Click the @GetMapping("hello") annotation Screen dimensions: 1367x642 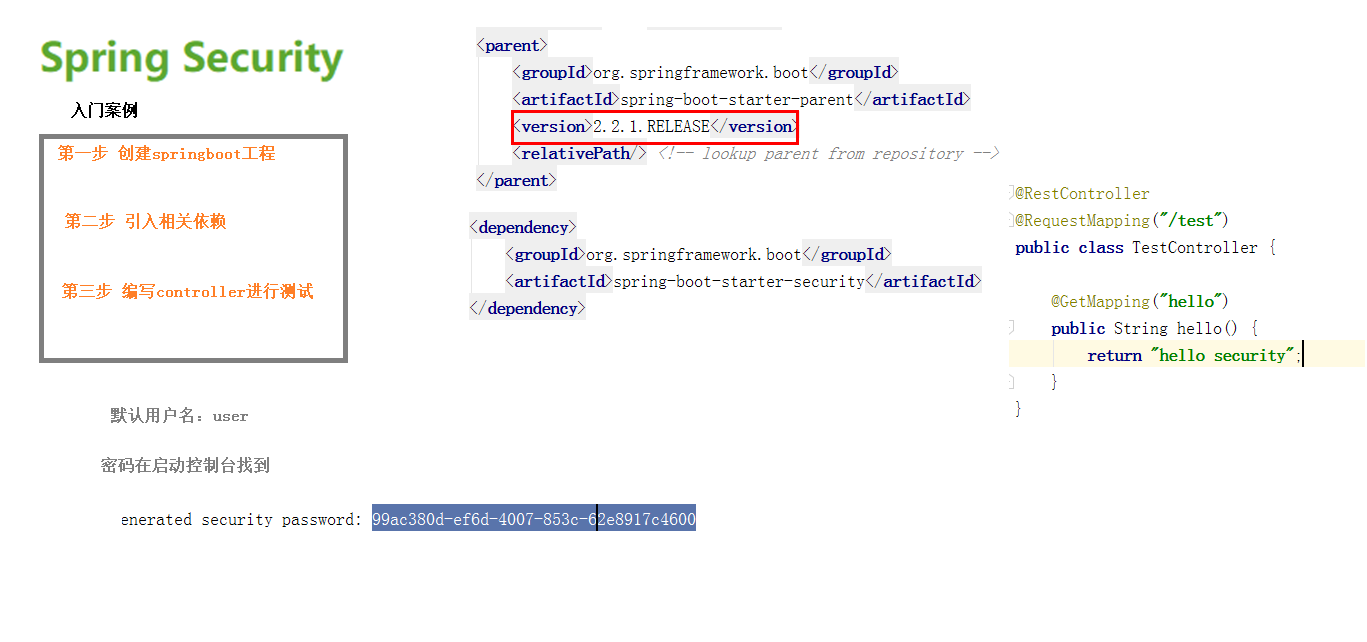1140,302
